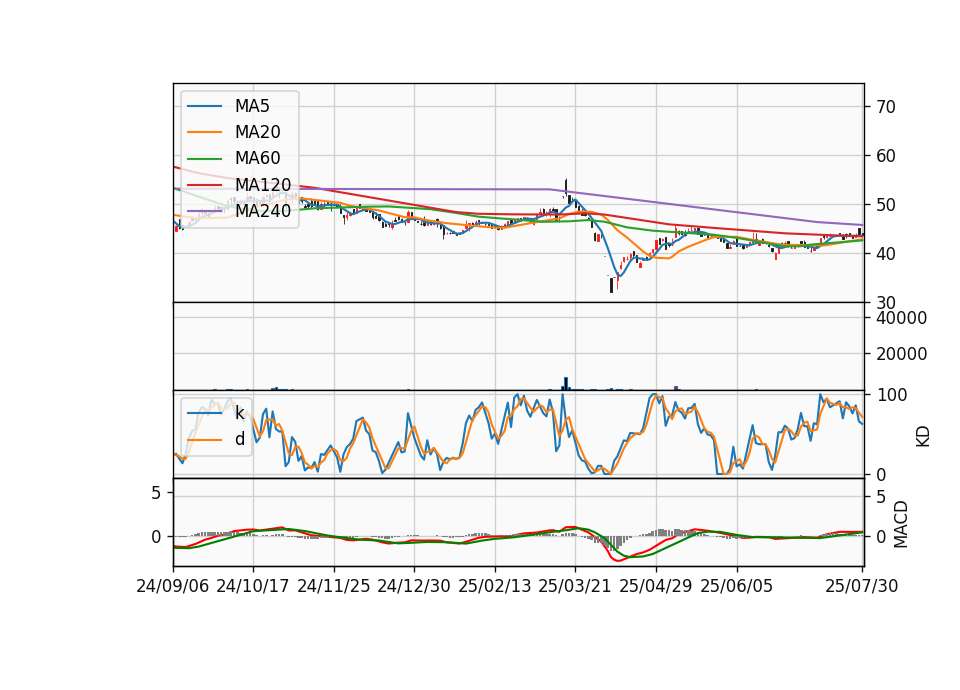Click the price axis value 60
960x690 pixels.
click(885, 156)
